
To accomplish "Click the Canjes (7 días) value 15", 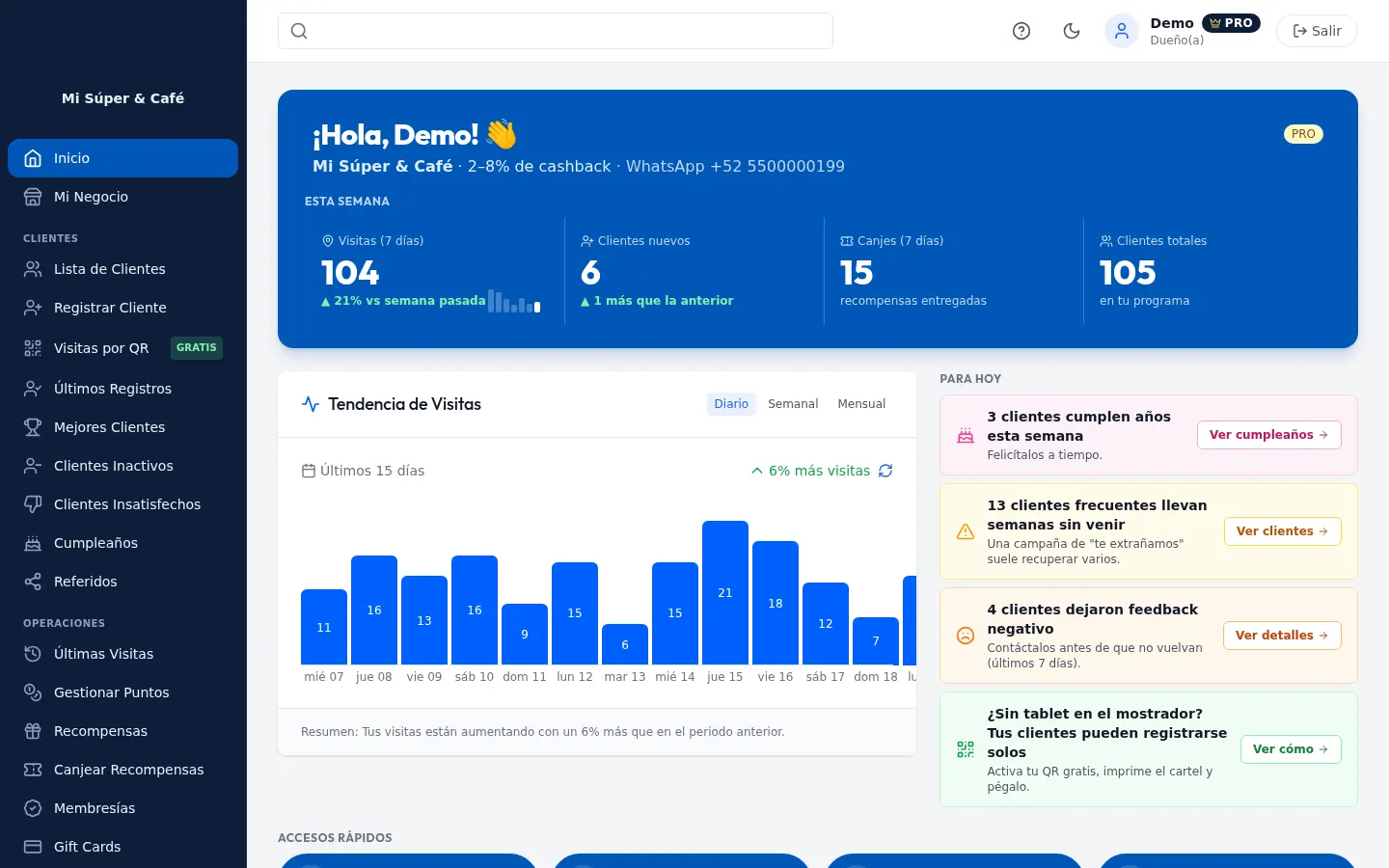I will coord(857,273).
